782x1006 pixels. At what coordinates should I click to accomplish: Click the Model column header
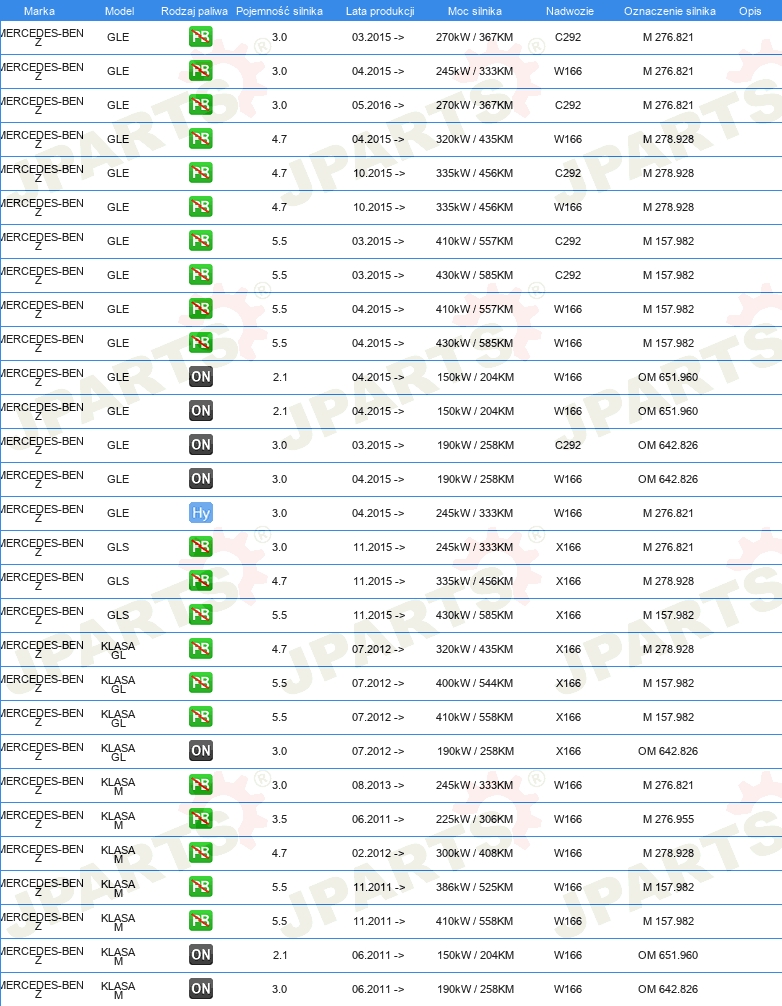(119, 11)
